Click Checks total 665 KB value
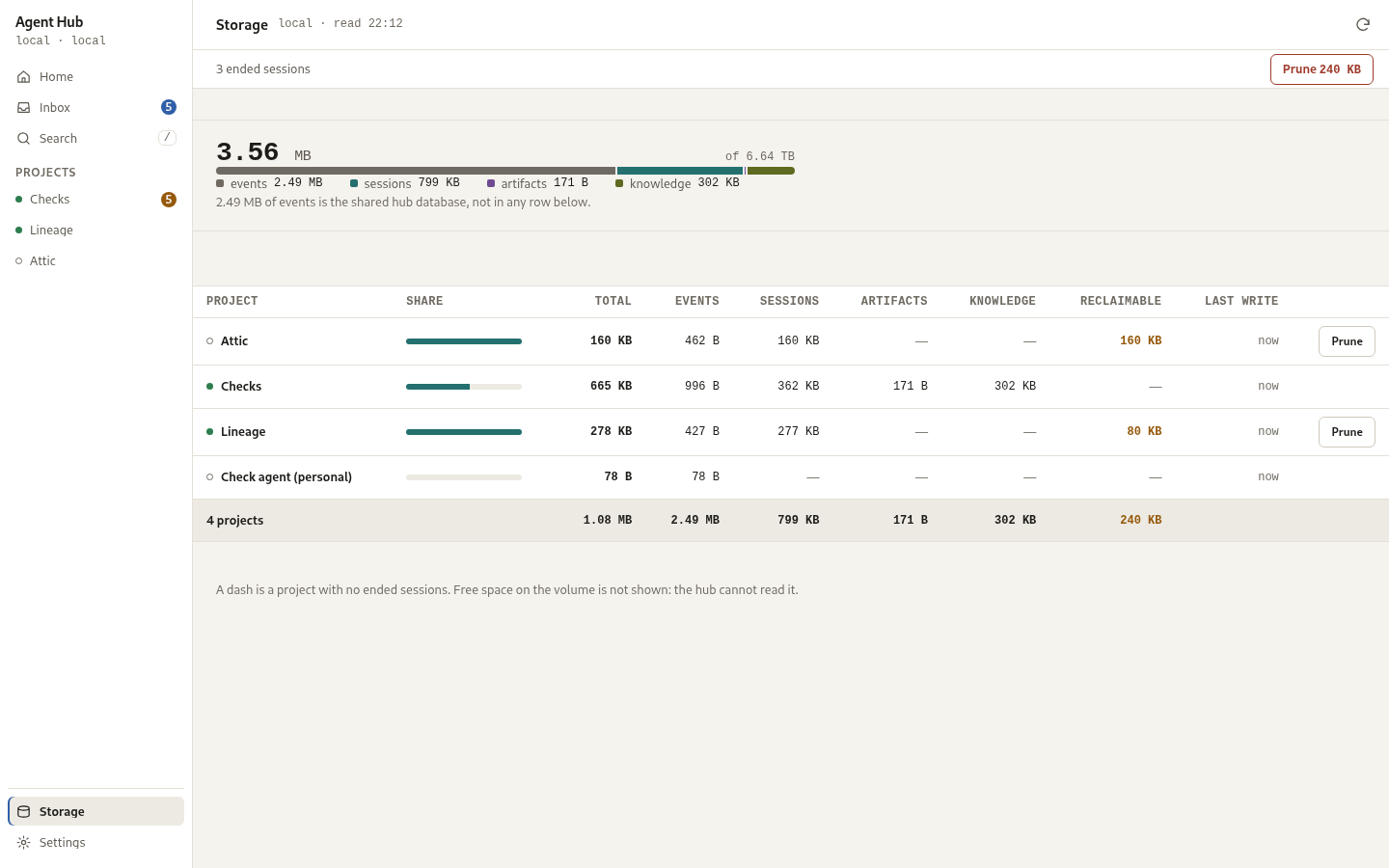Image resolution: width=1389 pixels, height=868 pixels. (x=612, y=387)
